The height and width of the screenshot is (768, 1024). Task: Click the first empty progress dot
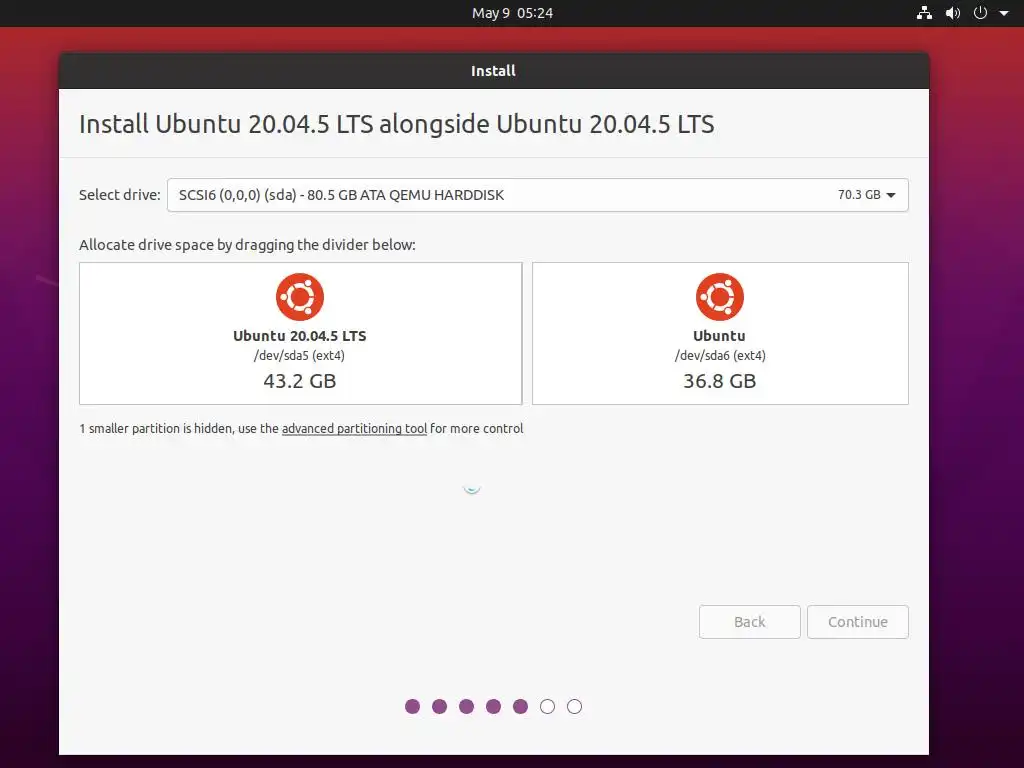tap(547, 707)
